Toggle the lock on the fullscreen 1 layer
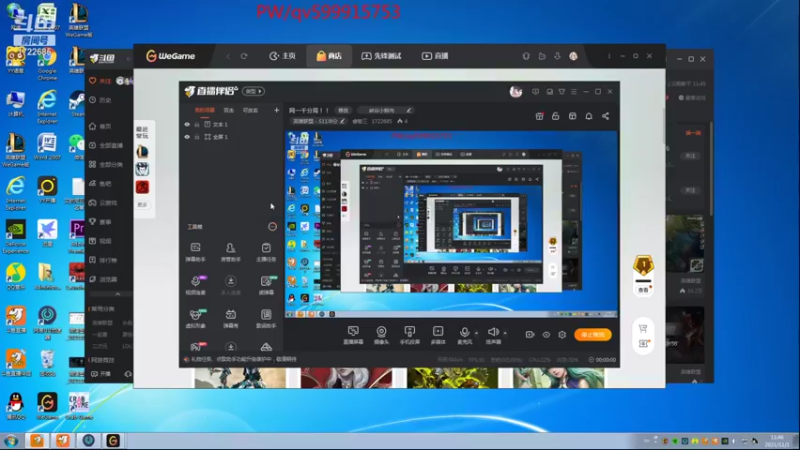The image size is (800, 450). tap(197, 137)
